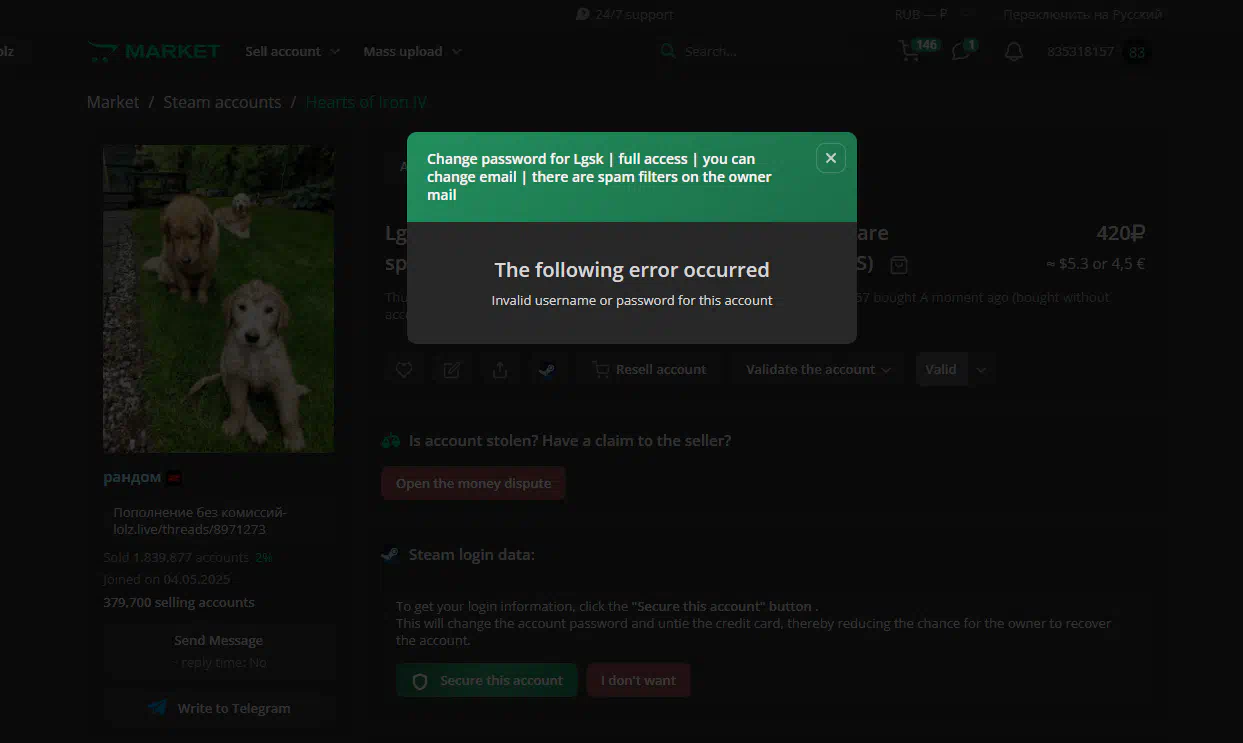1243x743 pixels.
Task: Expand the chevron beside the Valid button
Action: tap(981, 370)
